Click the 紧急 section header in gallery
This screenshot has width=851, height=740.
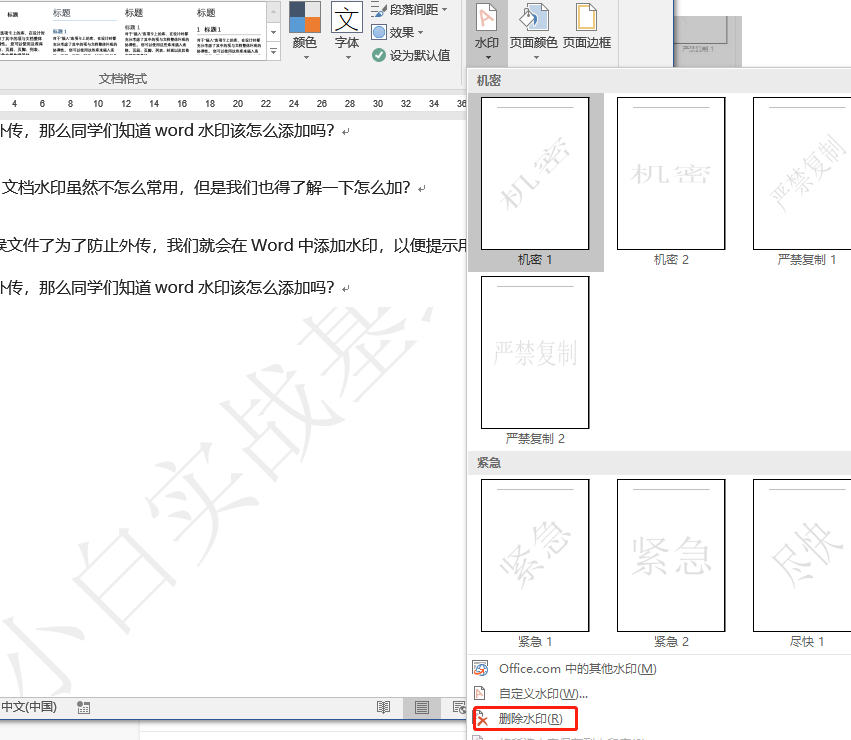click(488, 463)
